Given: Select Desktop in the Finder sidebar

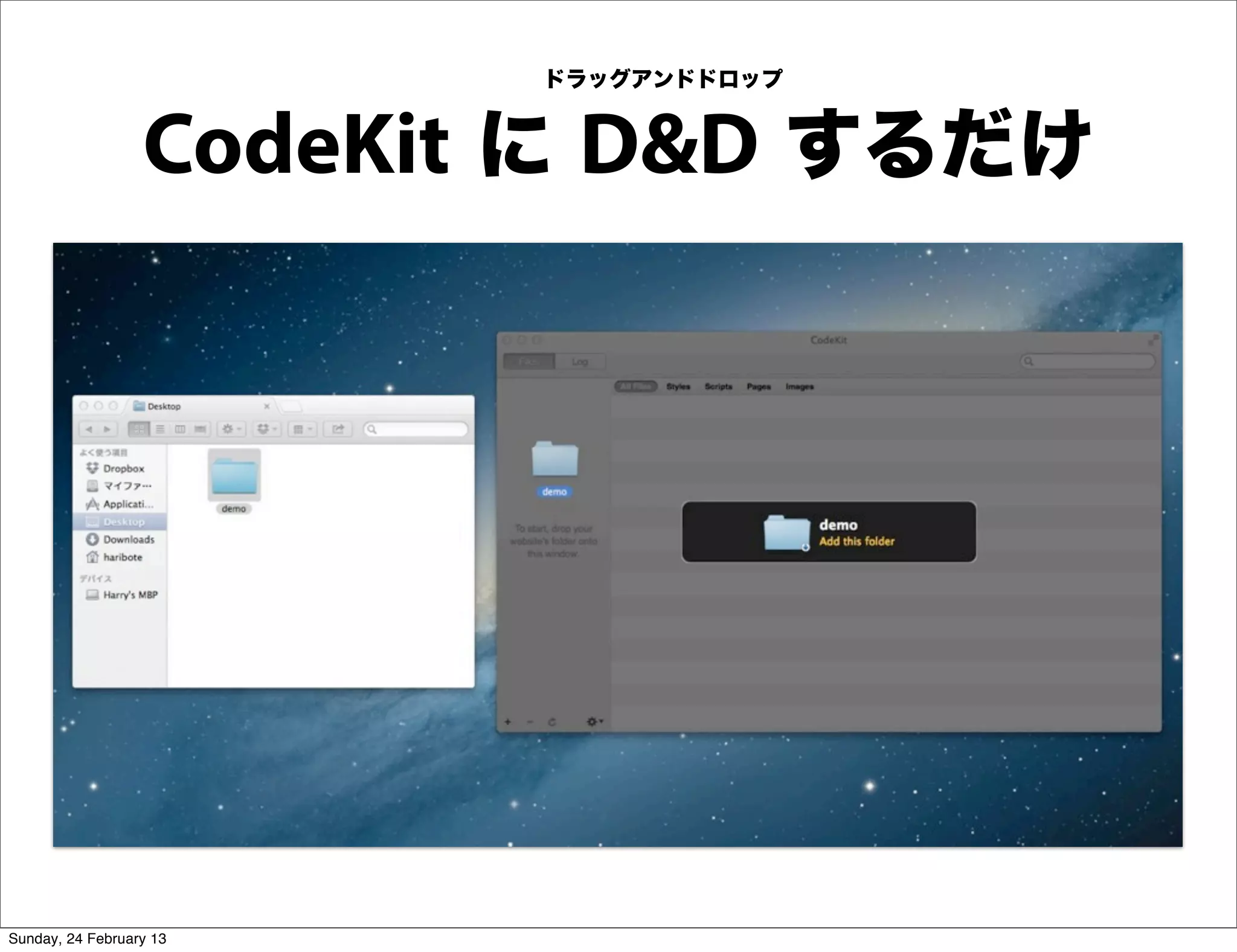Looking at the screenshot, I should (120, 521).
